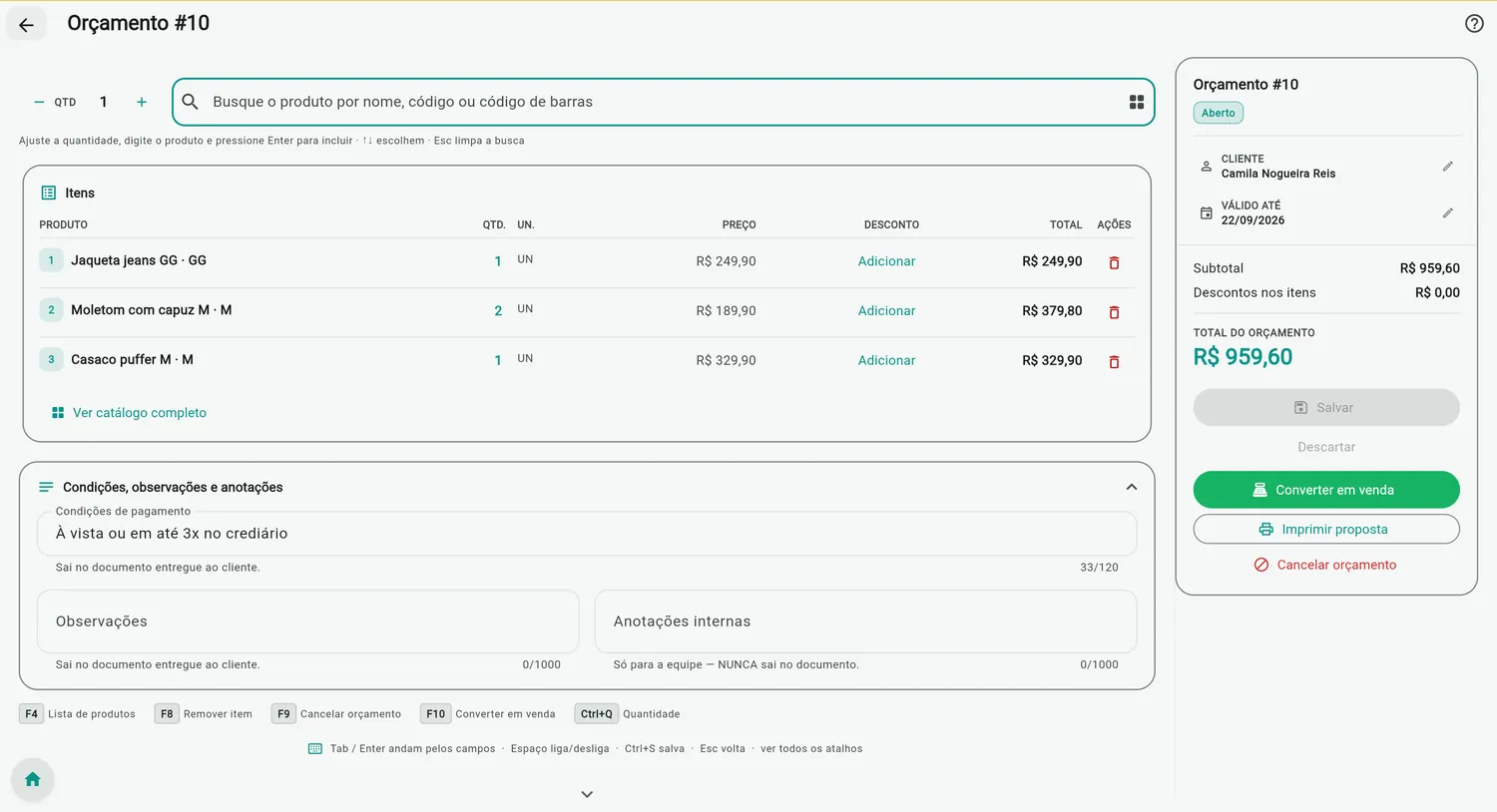Open catalog grid icon in search bar
The height and width of the screenshot is (812, 1497).
(1136, 102)
